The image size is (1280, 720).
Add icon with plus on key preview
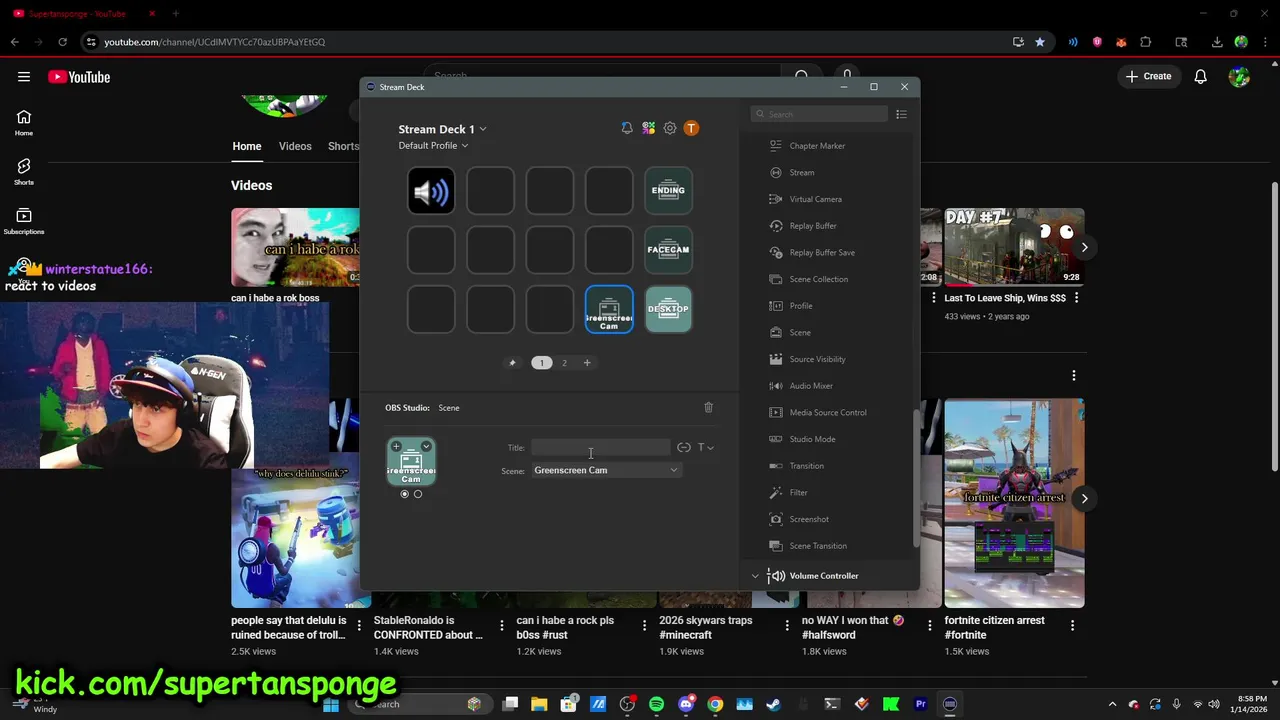(396, 446)
